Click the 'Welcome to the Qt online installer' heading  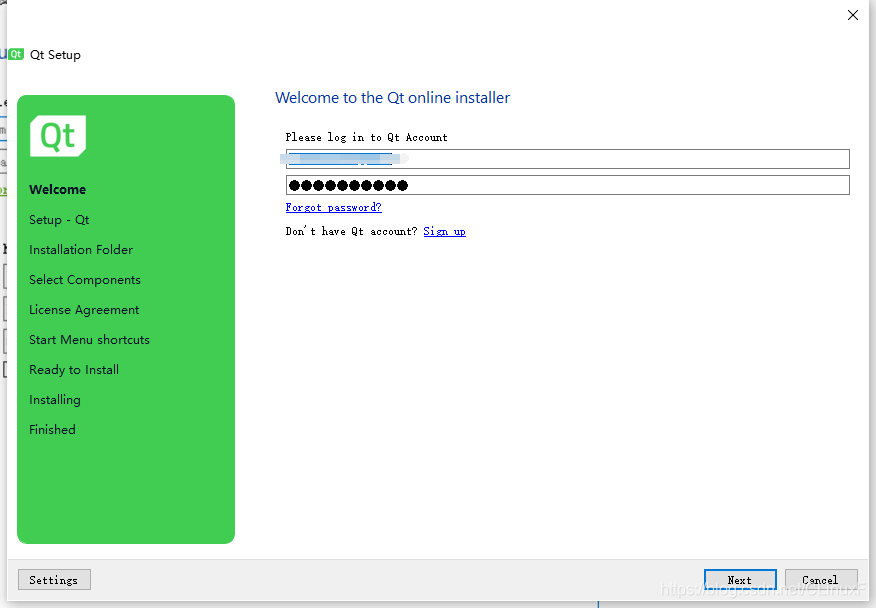393,98
